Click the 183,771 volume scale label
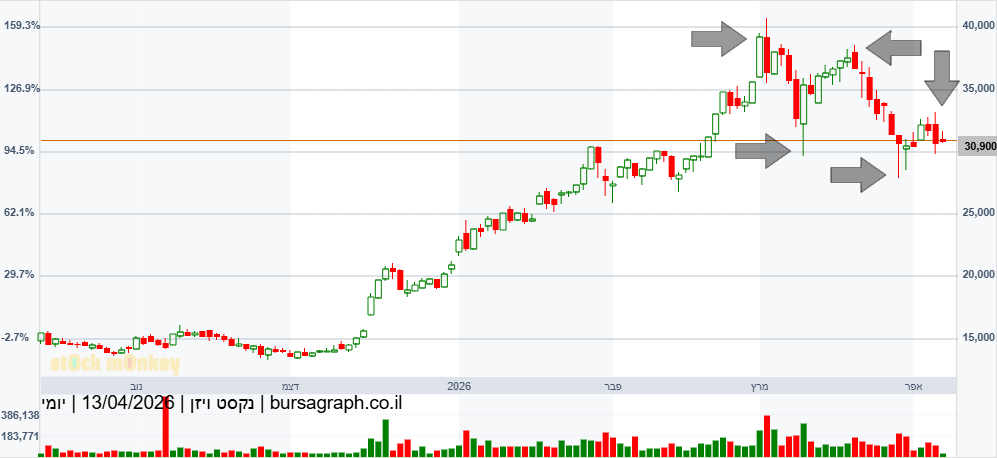Image resolution: width=997 pixels, height=458 pixels. [20, 436]
